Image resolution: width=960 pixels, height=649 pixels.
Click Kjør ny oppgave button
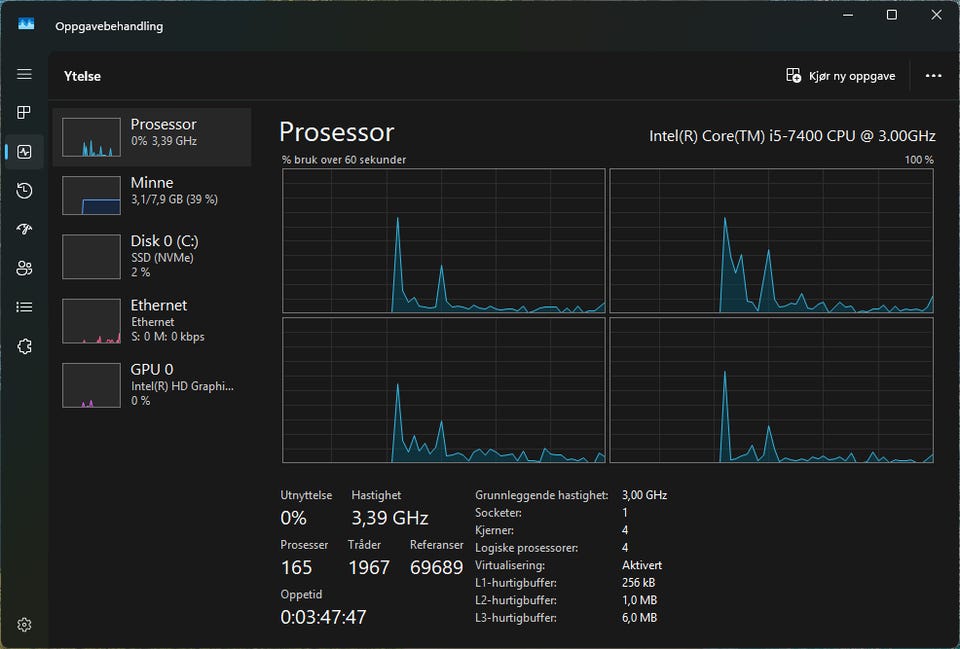(x=841, y=76)
